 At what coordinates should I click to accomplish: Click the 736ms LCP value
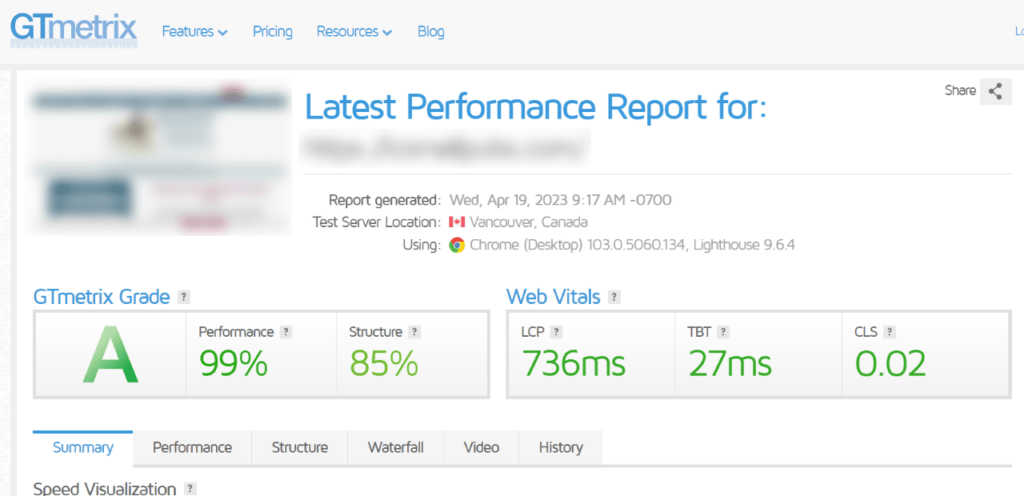tap(573, 364)
